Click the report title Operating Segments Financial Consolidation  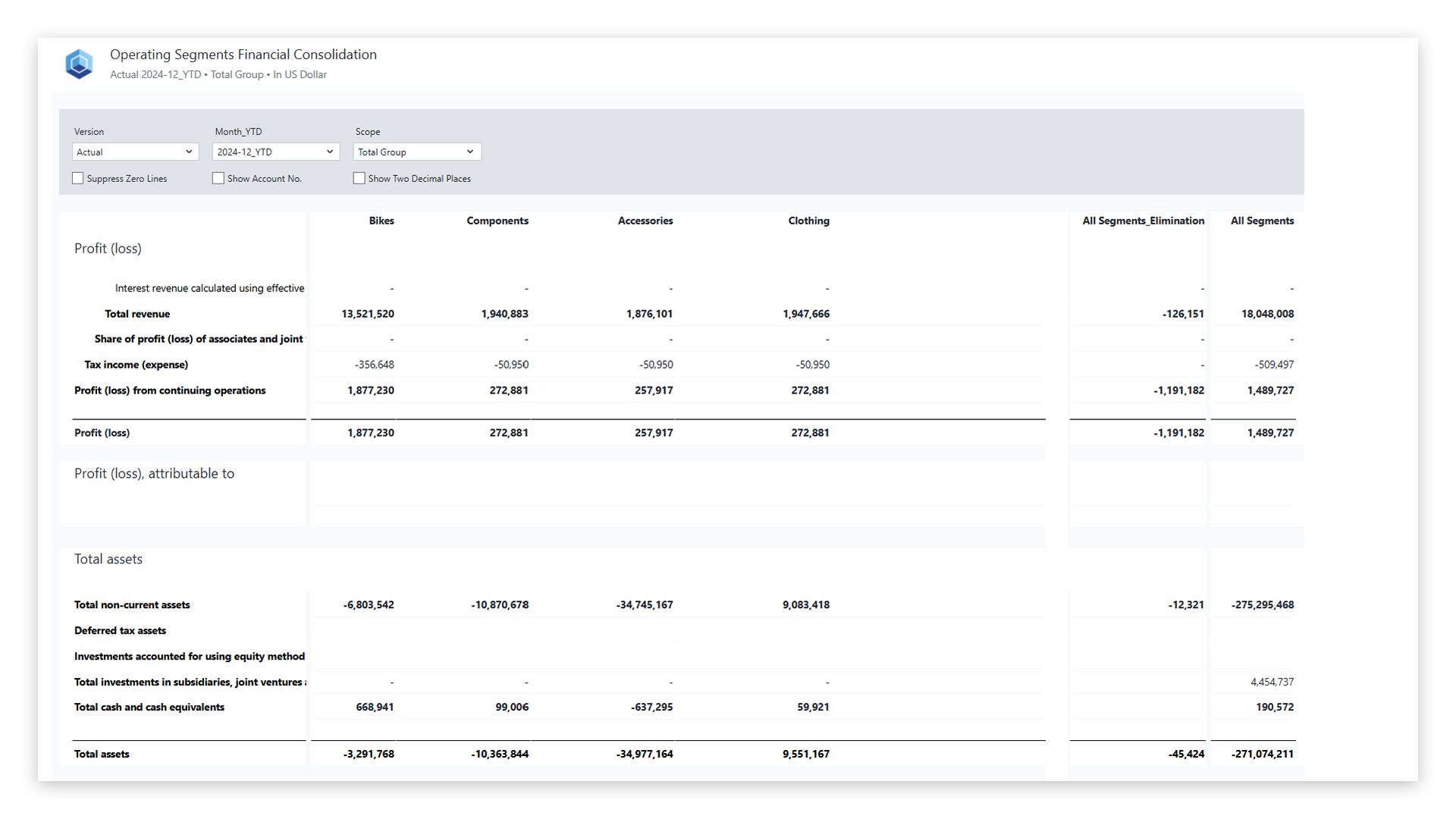pos(243,54)
